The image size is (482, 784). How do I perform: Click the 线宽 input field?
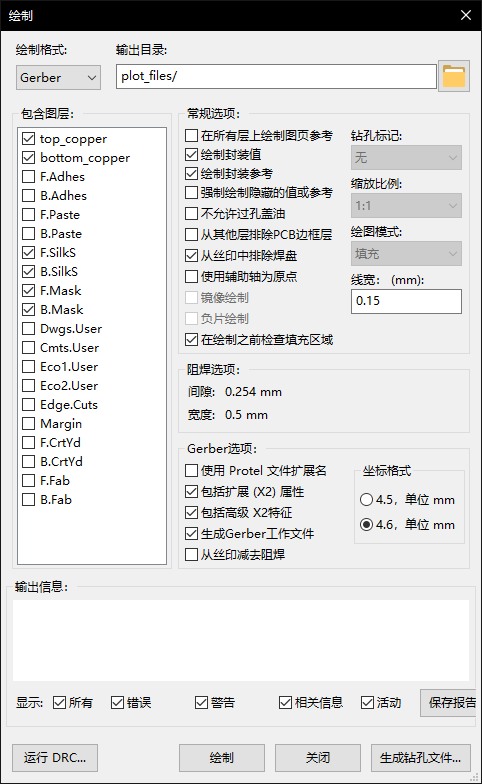[x=406, y=301]
